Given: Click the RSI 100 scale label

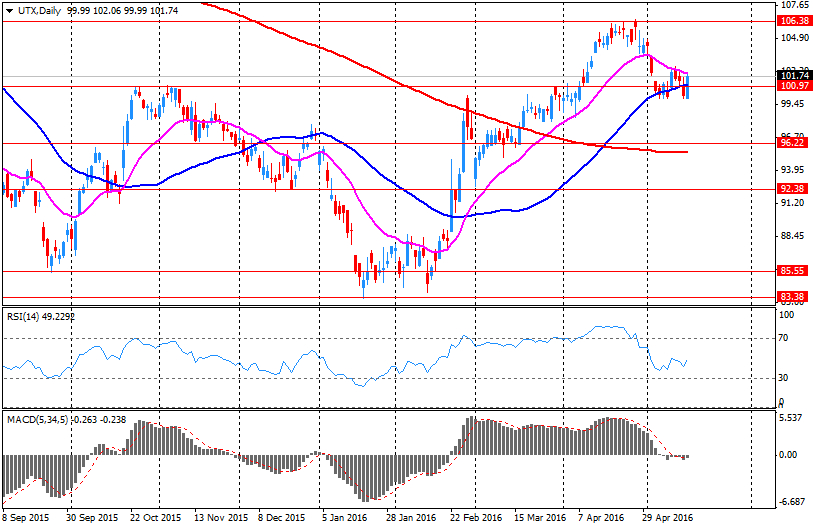Looking at the screenshot, I should tap(787, 315).
